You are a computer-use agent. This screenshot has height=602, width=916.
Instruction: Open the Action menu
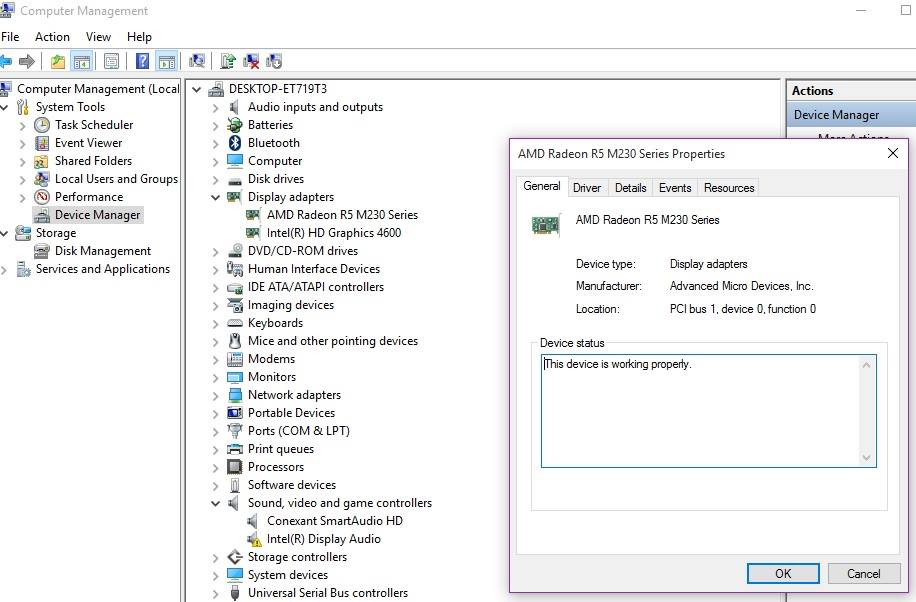[52, 37]
